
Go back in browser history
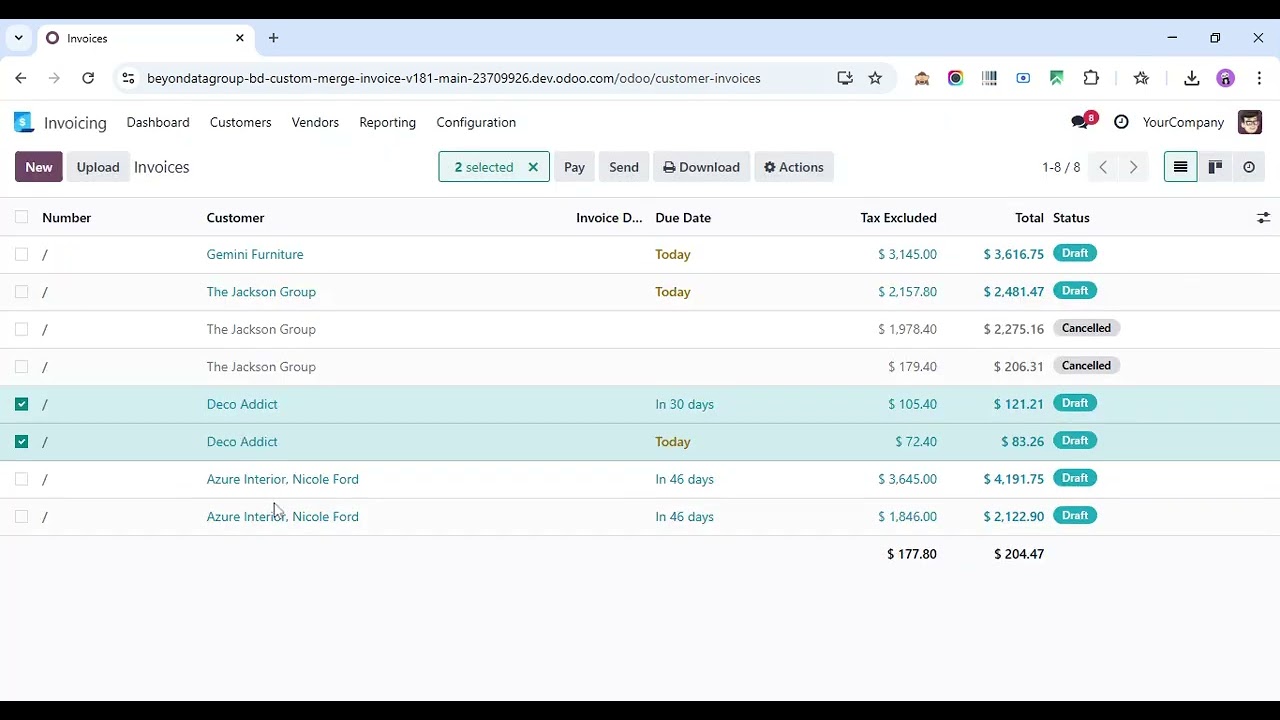click(x=21, y=78)
